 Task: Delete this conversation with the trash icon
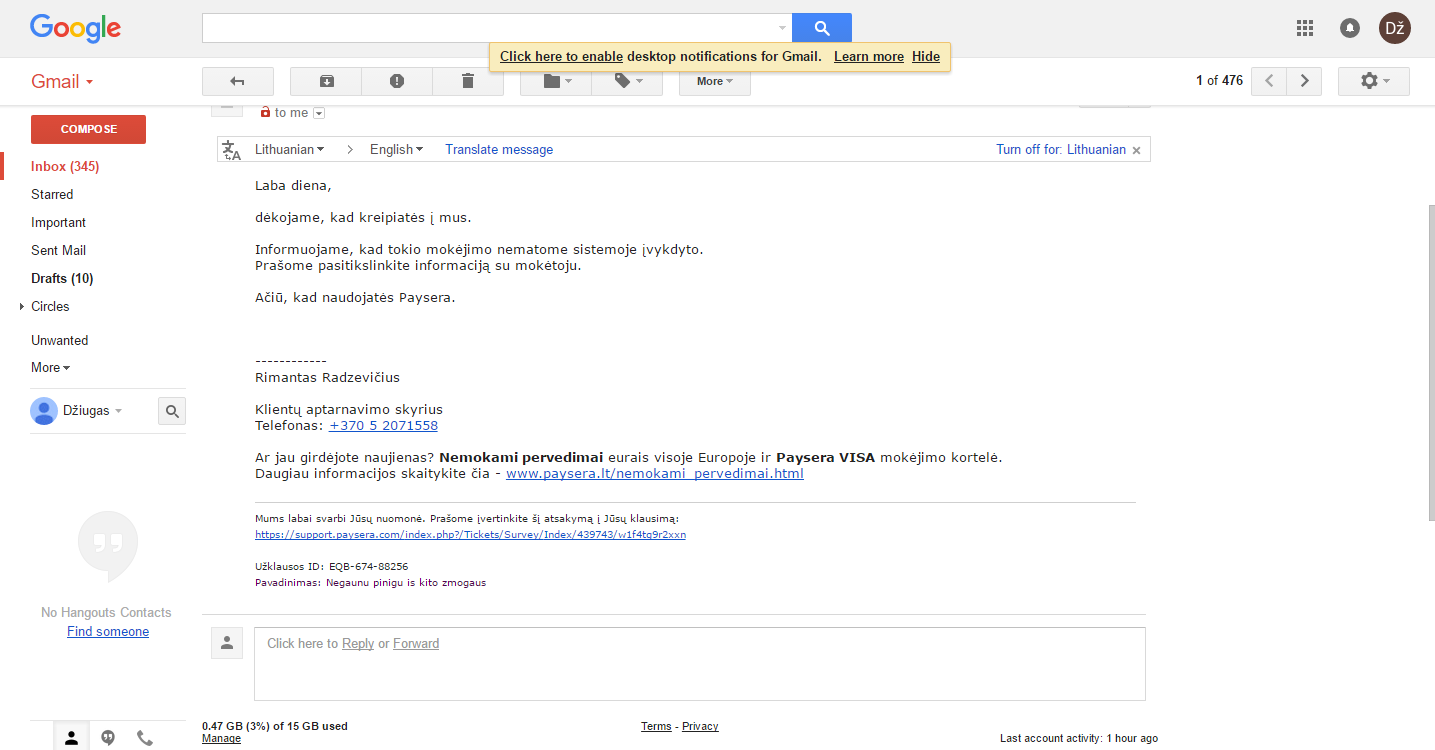pos(468,81)
